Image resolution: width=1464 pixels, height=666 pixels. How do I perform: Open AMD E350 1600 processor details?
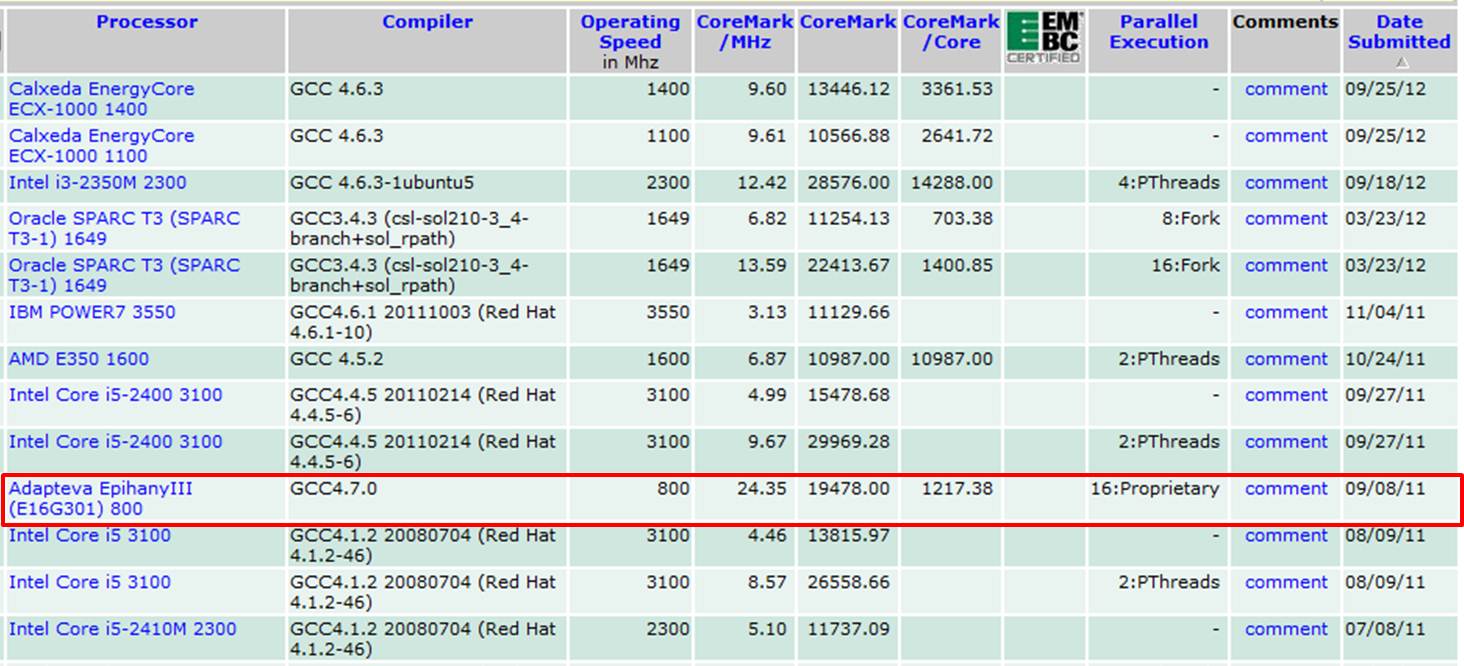click(78, 359)
